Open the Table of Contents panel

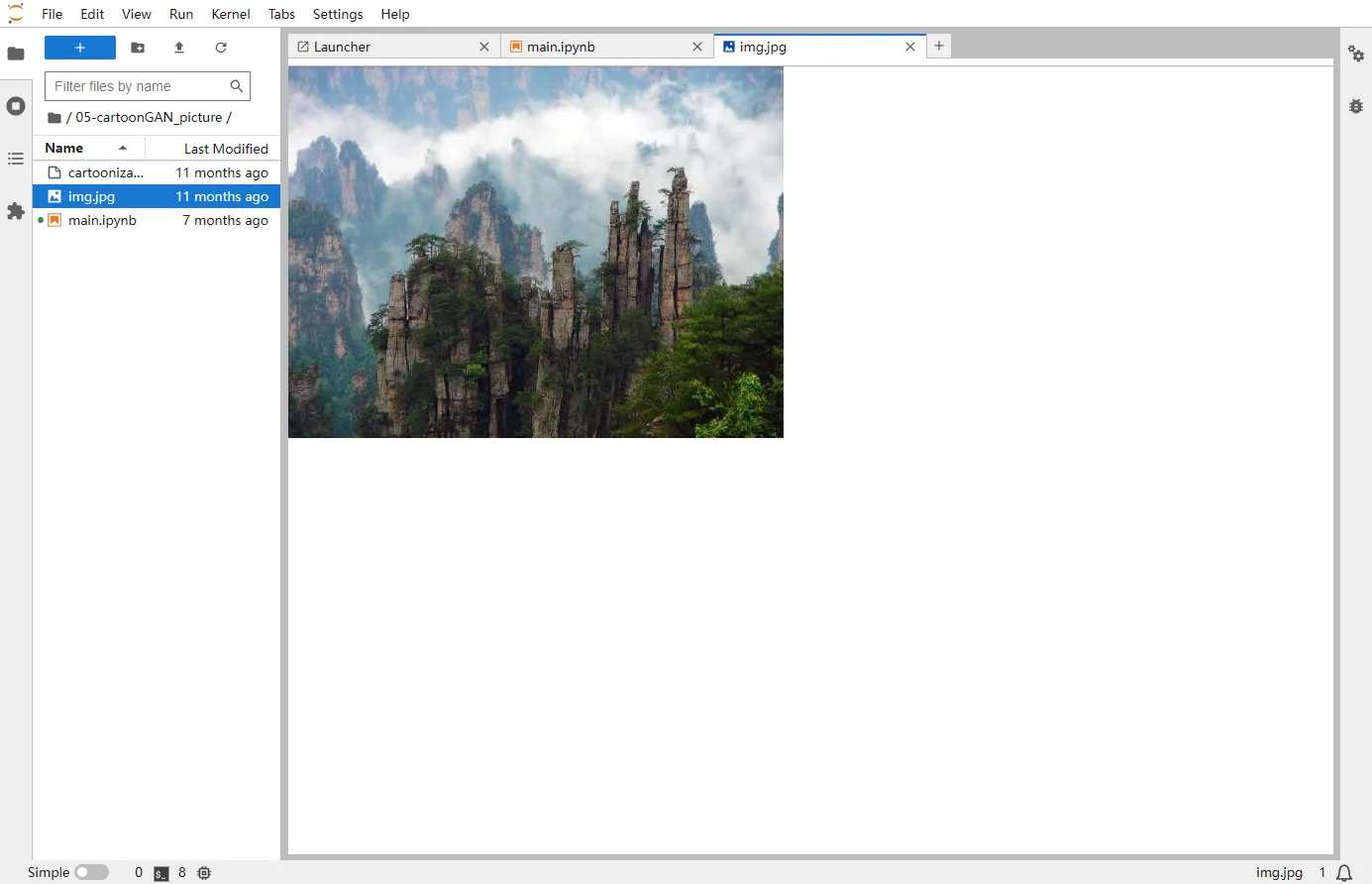click(x=16, y=159)
